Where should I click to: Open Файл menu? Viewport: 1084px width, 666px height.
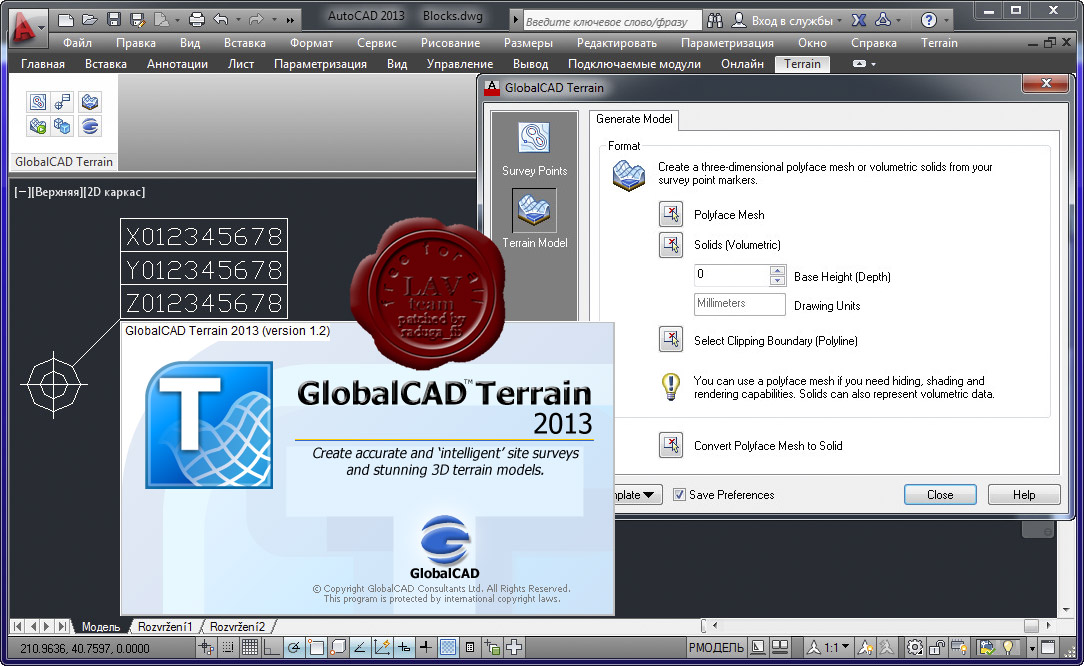77,43
